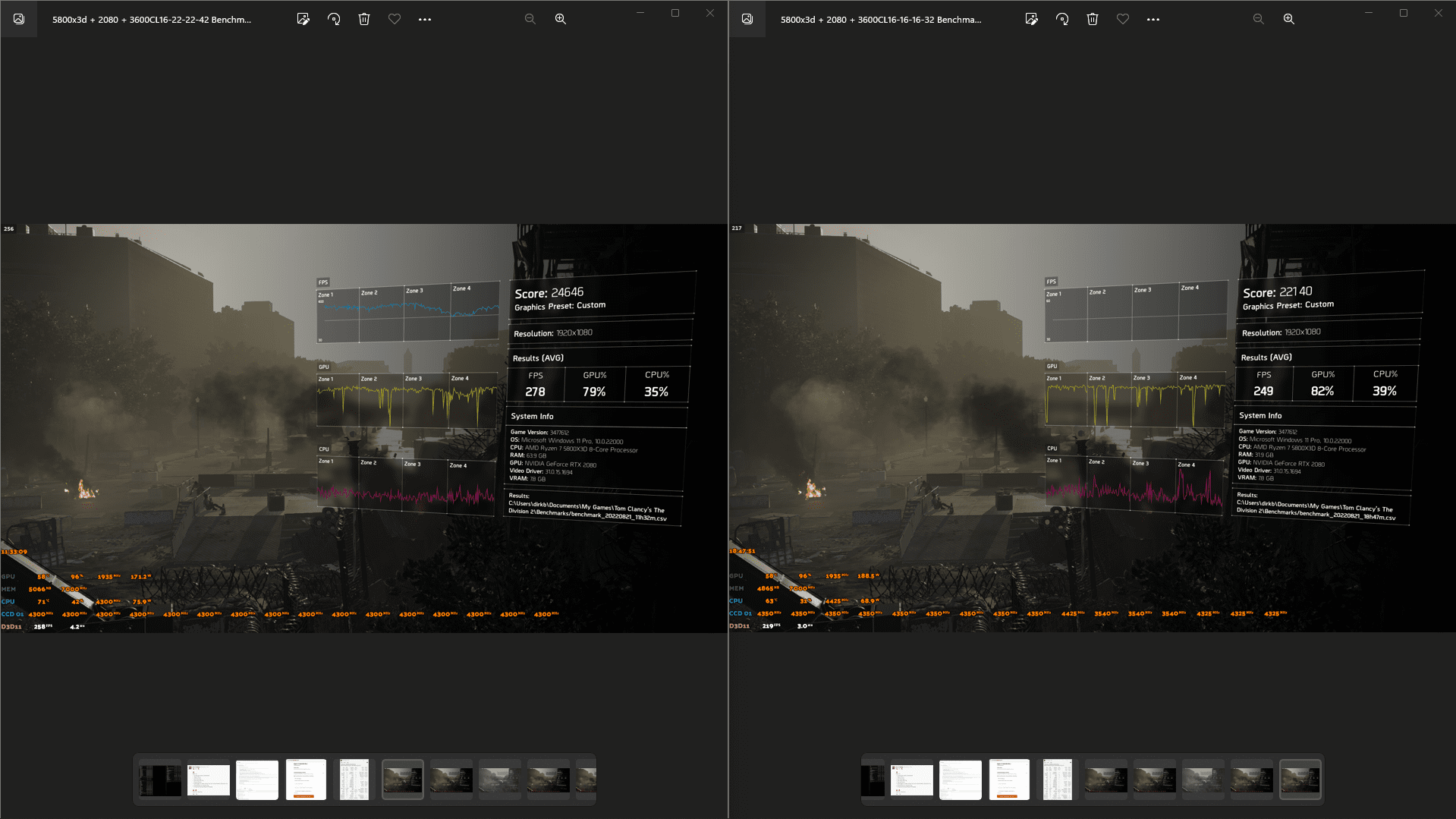Click the GPU% value 79% in left image
The height and width of the screenshot is (819, 1456).
[594, 392]
